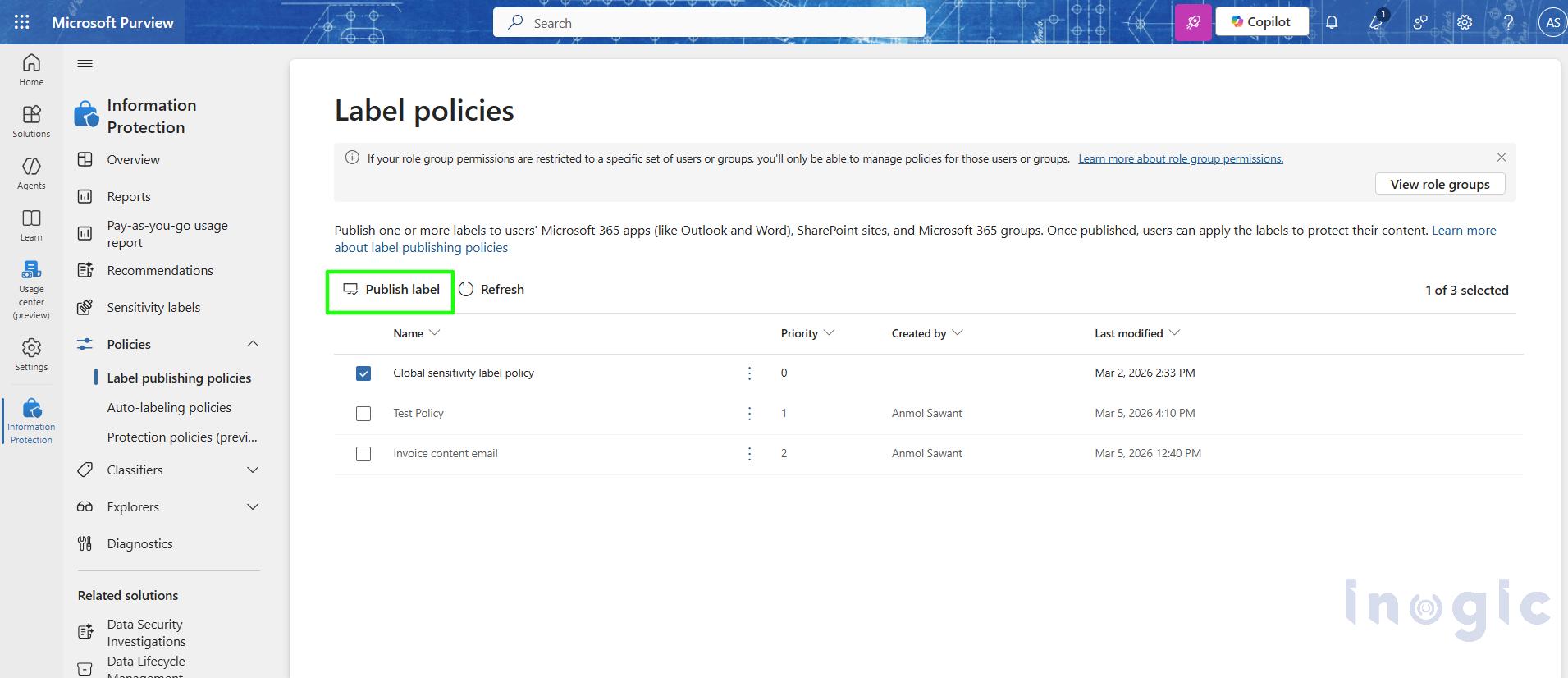Open notifications bell icon
The height and width of the screenshot is (678, 1568).
pos(1332,22)
